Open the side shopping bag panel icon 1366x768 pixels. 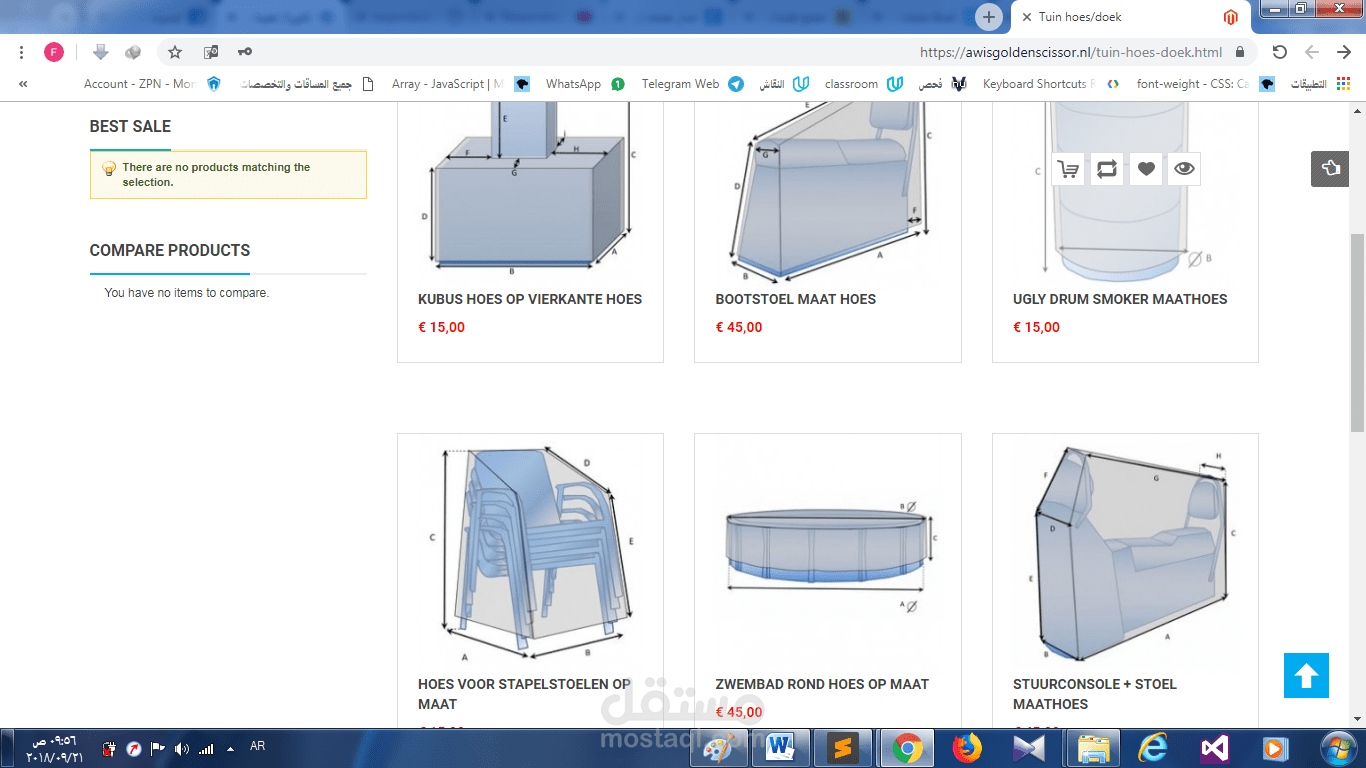(1330, 168)
